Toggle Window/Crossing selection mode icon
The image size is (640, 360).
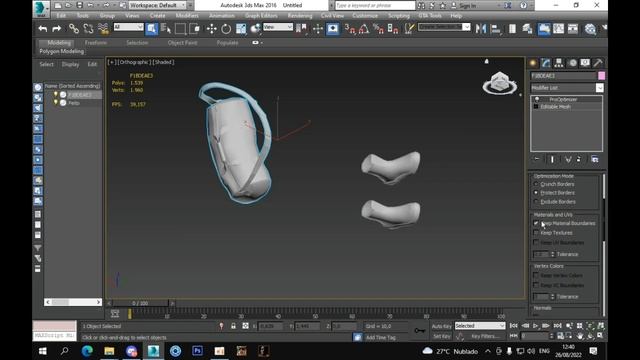195,29
